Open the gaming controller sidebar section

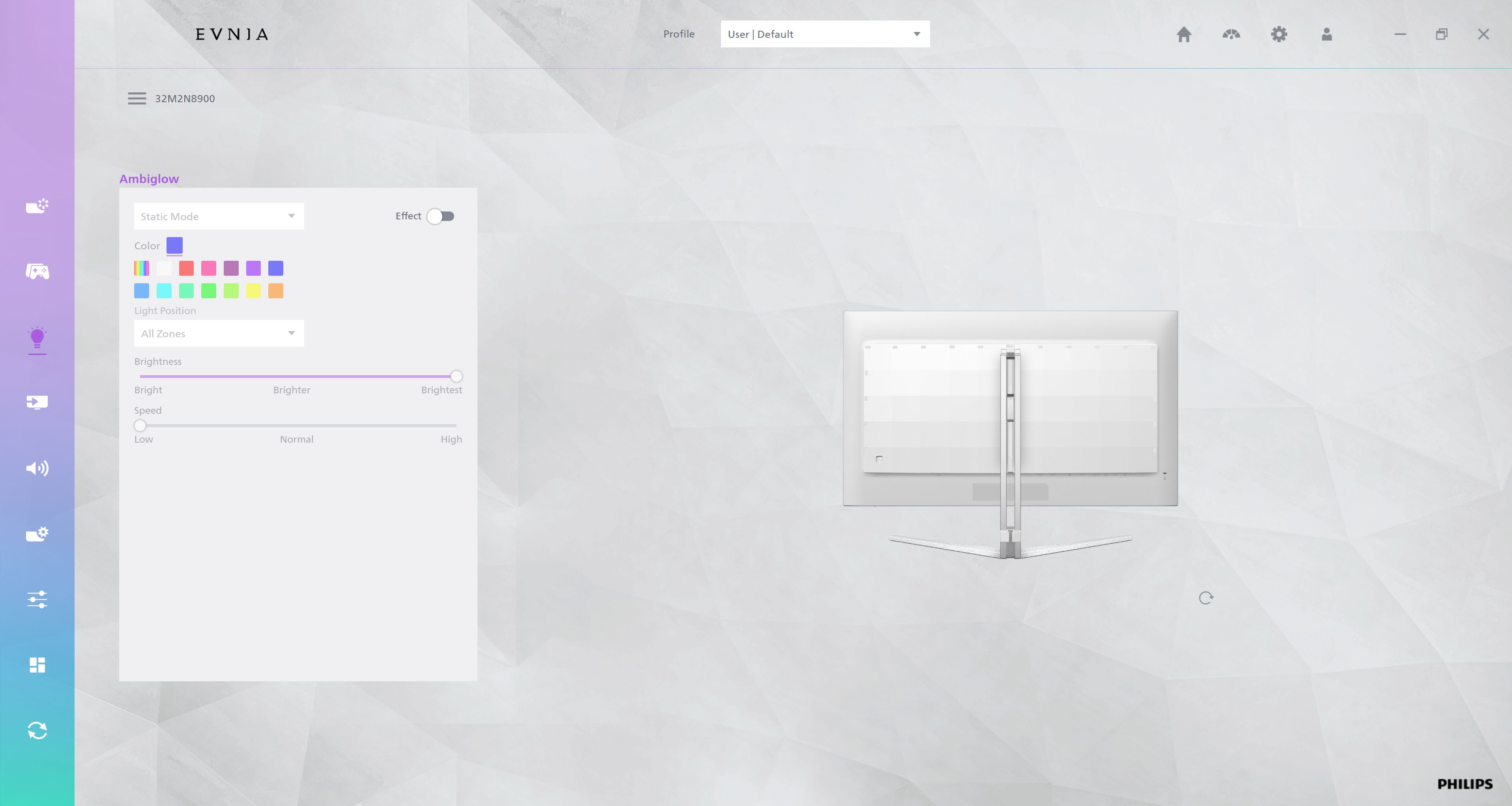[x=37, y=271]
